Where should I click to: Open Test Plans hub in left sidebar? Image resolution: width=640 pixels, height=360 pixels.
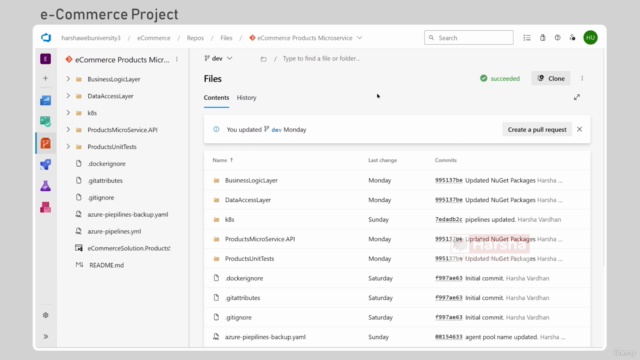pyautogui.click(x=45, y=186)
